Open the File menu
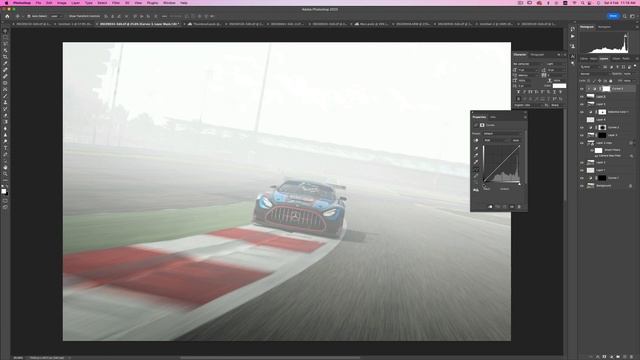Viewport: 640px width, 360px height. coord(38,3)
